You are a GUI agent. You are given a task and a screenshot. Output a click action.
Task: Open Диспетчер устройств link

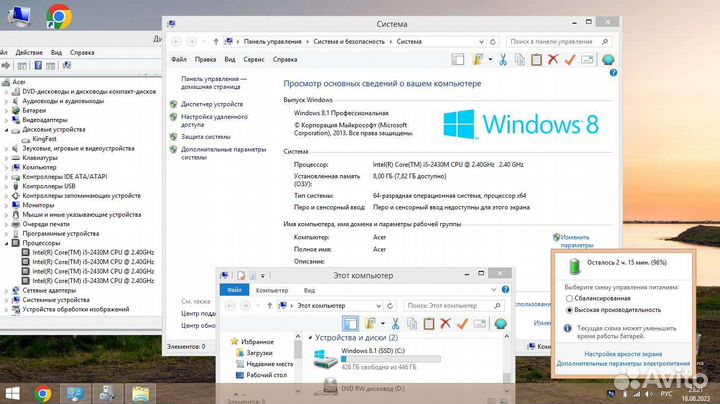click(x=212, y=104)
